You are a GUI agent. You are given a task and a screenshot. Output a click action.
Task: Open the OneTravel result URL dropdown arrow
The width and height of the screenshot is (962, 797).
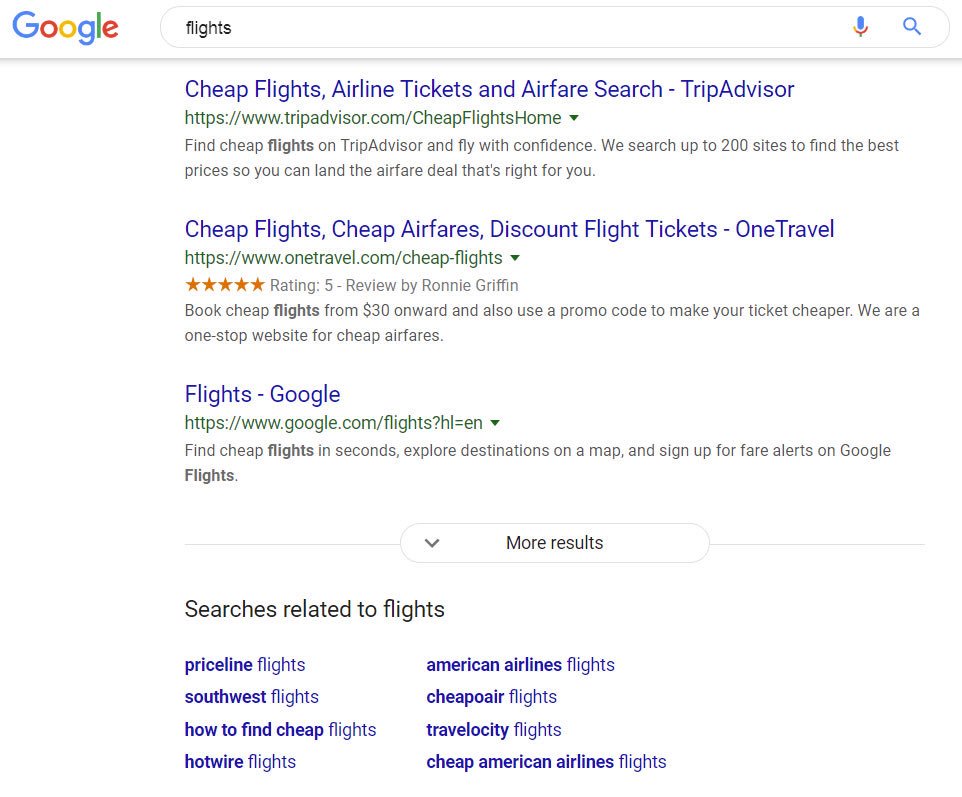point(514,258)
